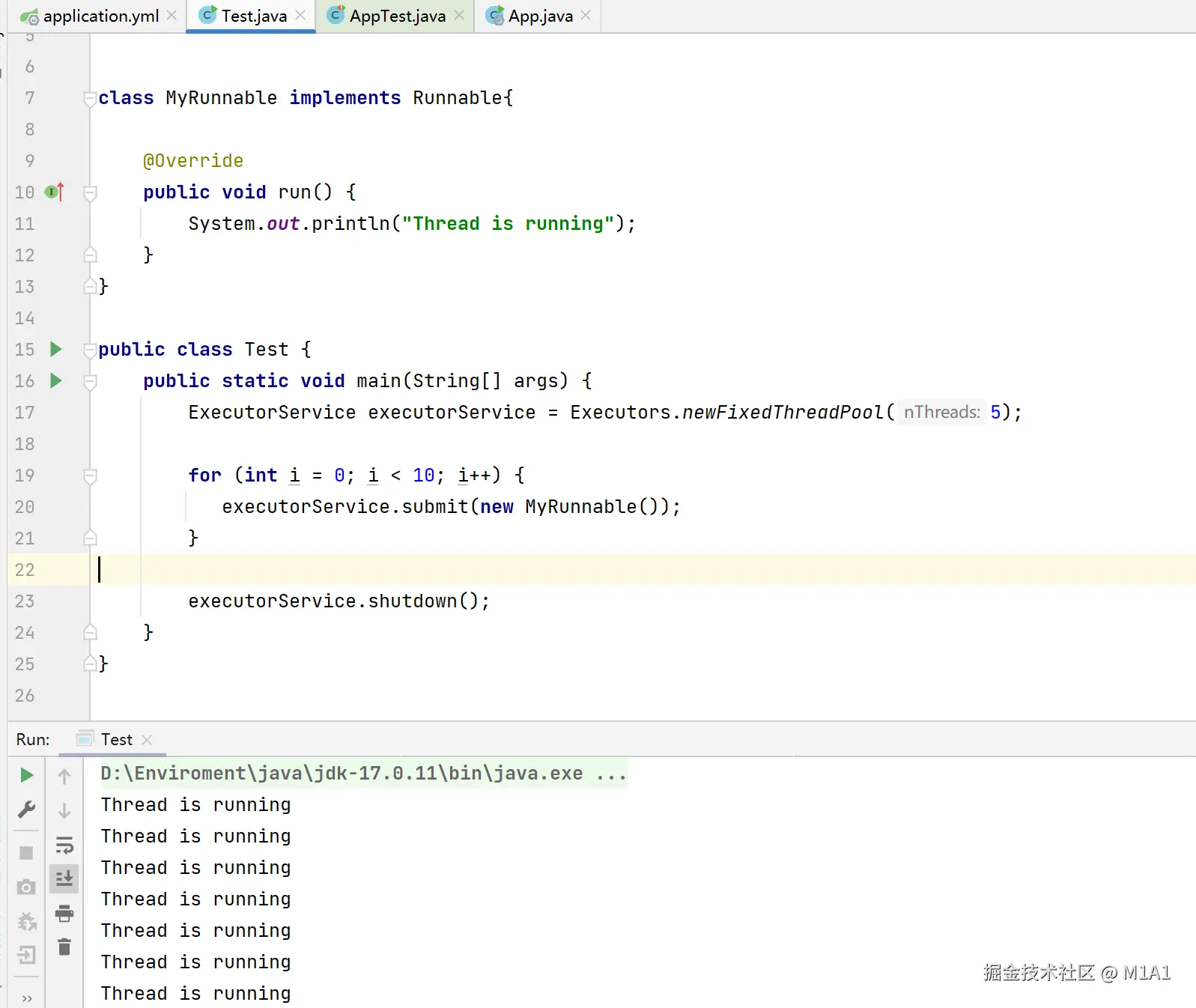This screenshot has height=1008, width=1196.
Task: Toggle the fold end marker on line 25
Action: point(90,664)
